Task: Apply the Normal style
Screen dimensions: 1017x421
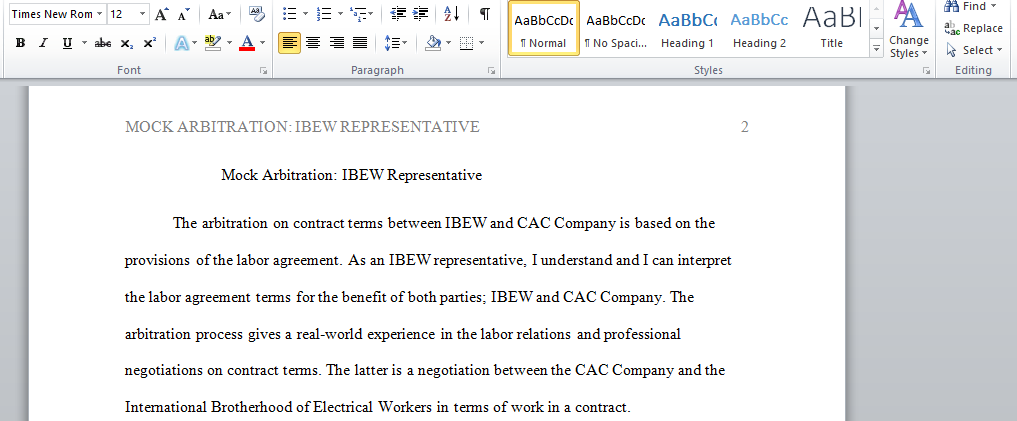Action: coord(544,29)
